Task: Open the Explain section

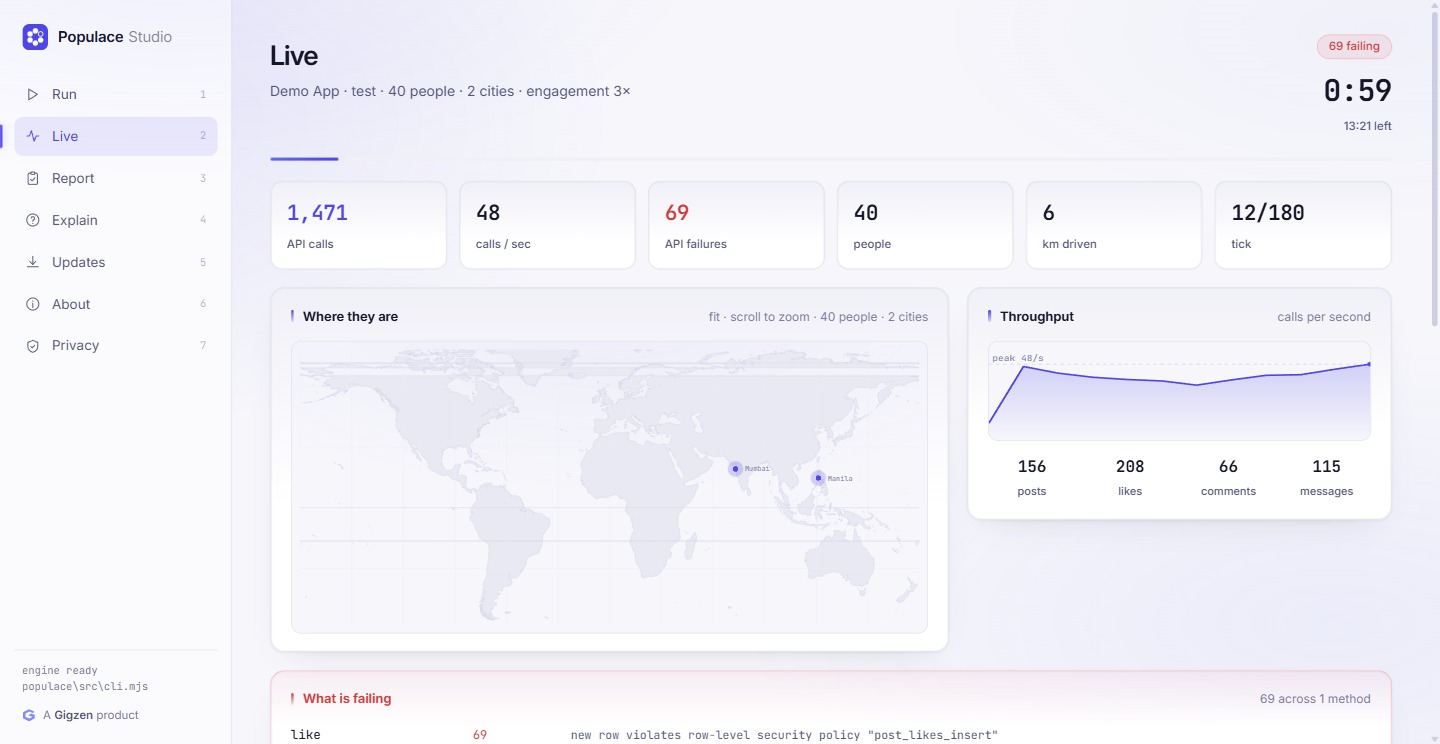Action: 116,220
